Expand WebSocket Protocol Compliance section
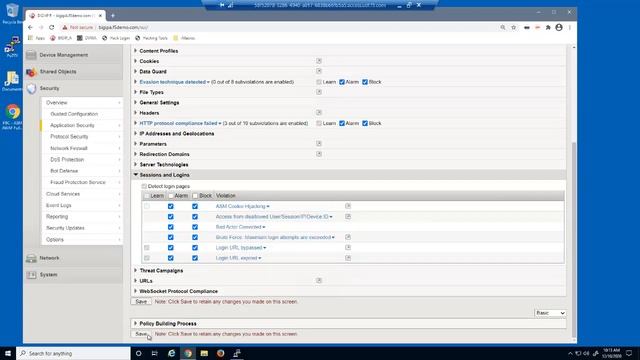This screenshot has width=640, height=360. (x=135, y=291)
